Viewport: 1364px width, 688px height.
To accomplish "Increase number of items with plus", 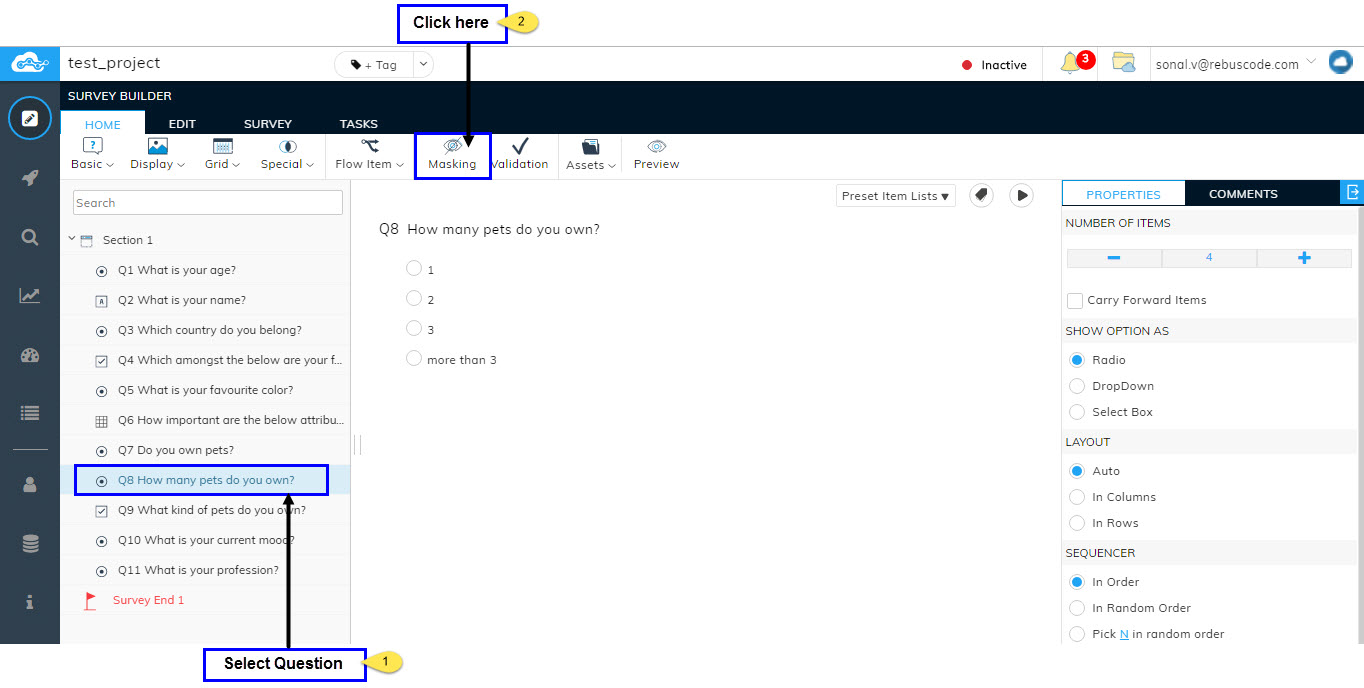I will coord(1304,258).
